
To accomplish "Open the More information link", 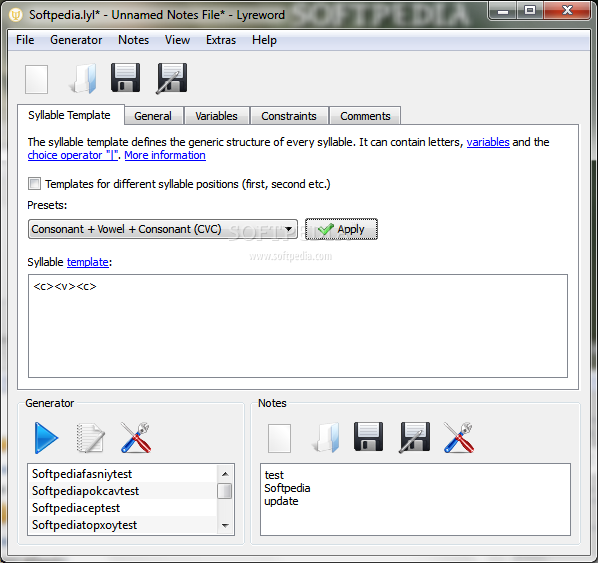I will point(165,155).
